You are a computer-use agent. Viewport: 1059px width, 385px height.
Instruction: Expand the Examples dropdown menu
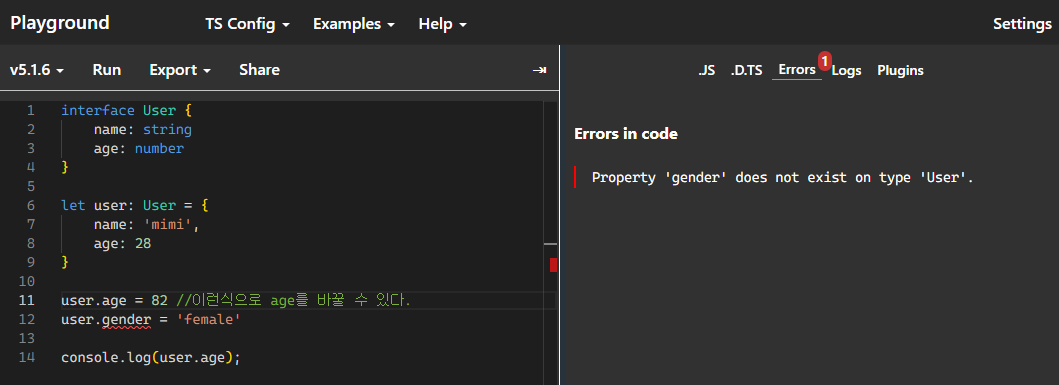tap(354, 24)
